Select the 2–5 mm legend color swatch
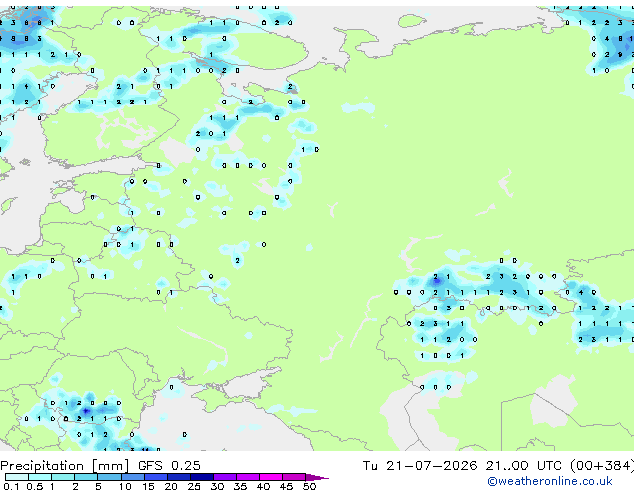This screenshot has width=634, height=490. tap(86, 477)
